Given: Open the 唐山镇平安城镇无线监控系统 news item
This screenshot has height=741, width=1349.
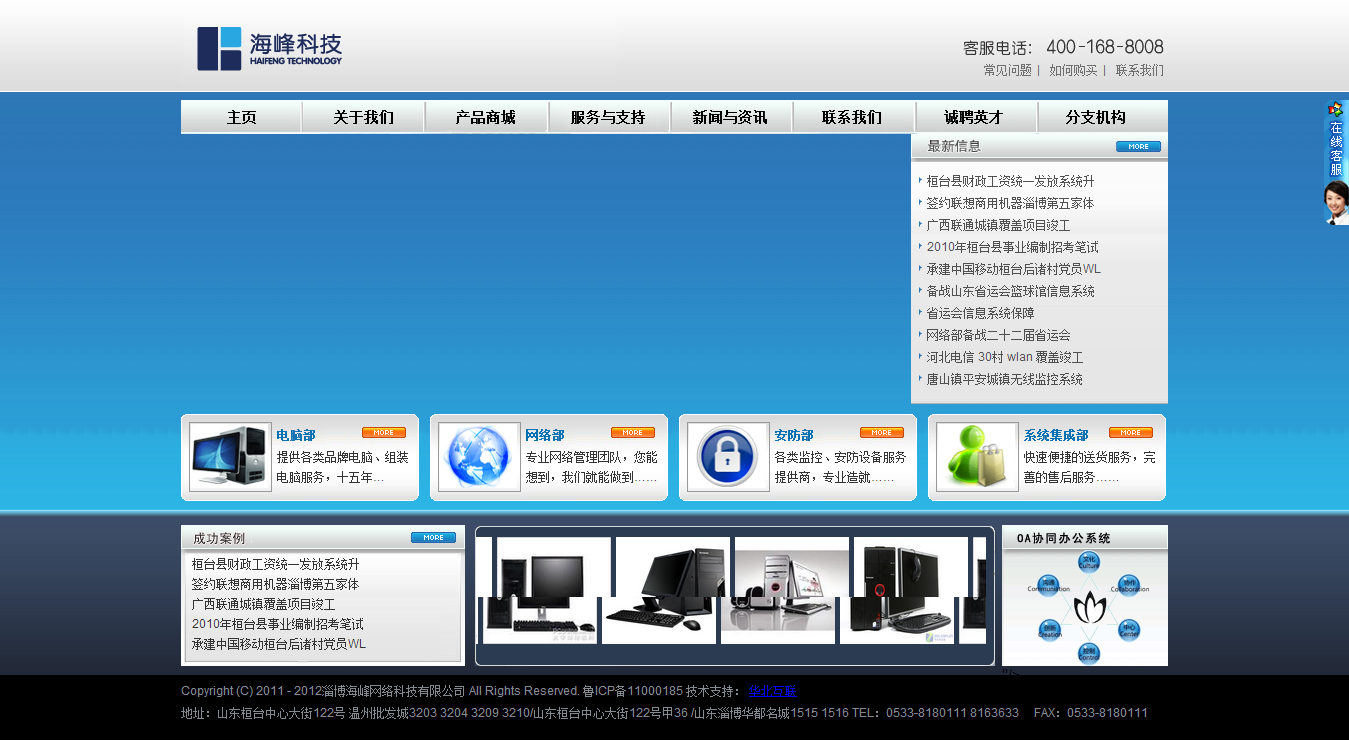Looking at the screenshot, I should pos(1004,379).
